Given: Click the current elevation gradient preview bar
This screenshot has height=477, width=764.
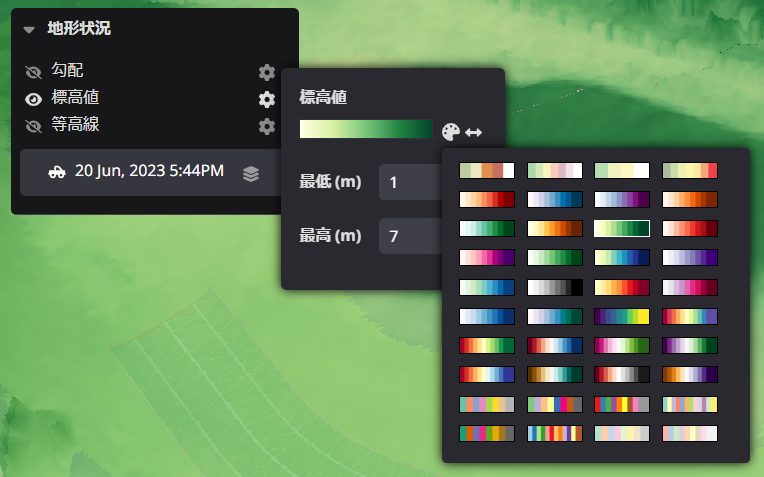Looking at the screenshot, I should (366, 129).
